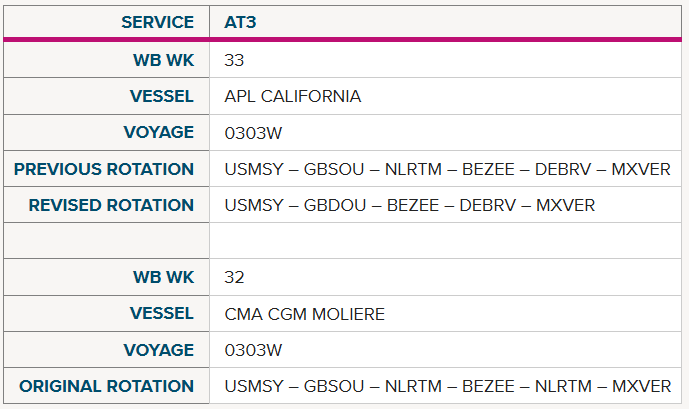Click the first VESSEL label
Image resolution: width=689 pixels, height=409 pixels.
coord(162,96)
